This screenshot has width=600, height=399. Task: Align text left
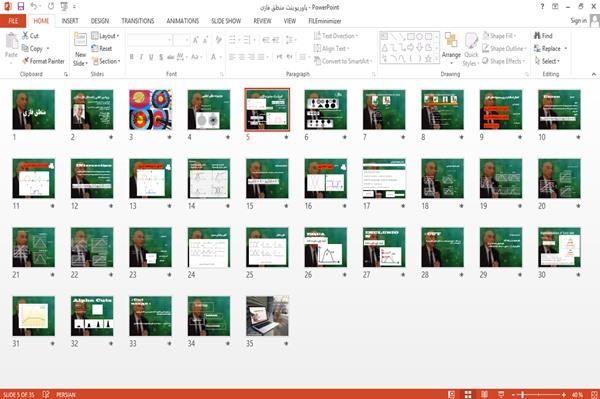tap(232, 57)
